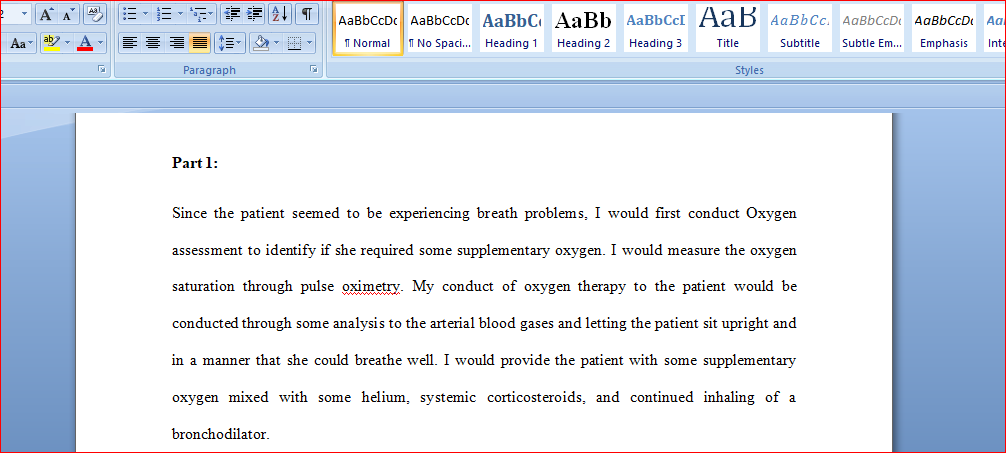Click the word 'helium' in the paragraph

(386, 398)
